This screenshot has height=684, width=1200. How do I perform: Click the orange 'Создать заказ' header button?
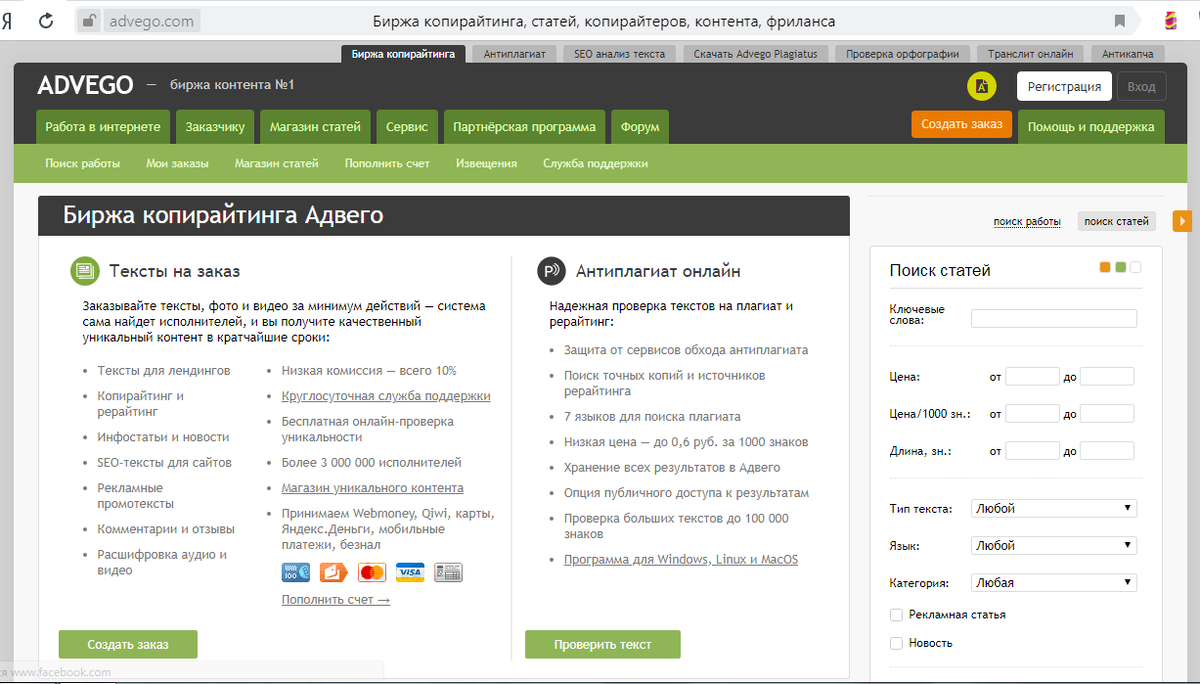[x=962, y=124]
